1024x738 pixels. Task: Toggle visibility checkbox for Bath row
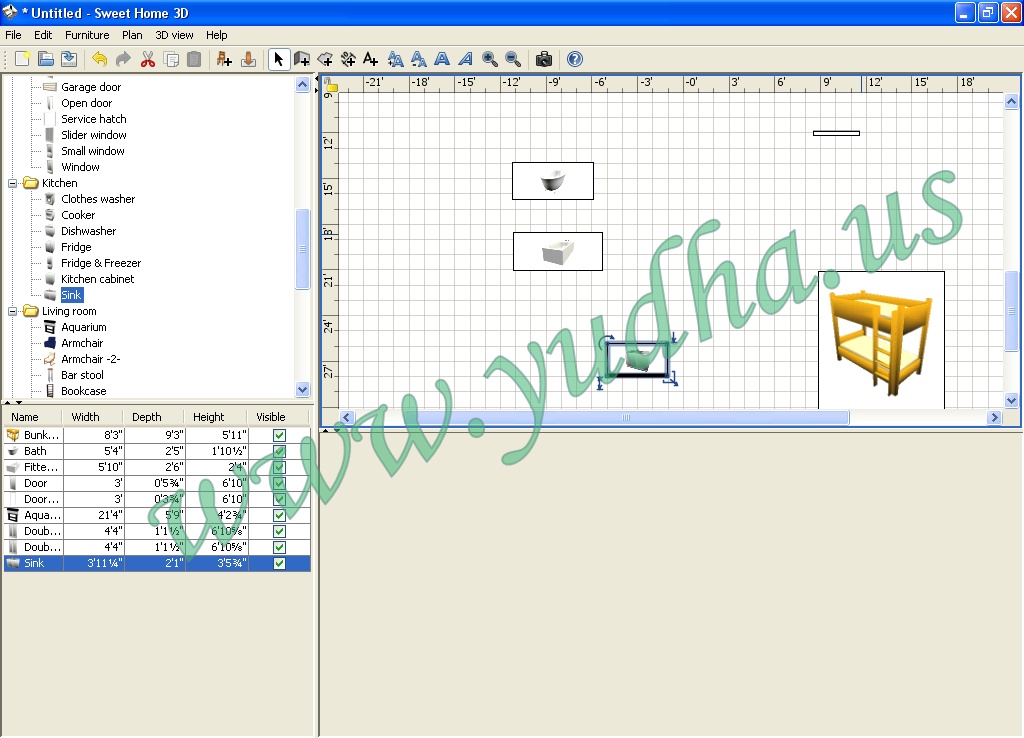point(280,451)
